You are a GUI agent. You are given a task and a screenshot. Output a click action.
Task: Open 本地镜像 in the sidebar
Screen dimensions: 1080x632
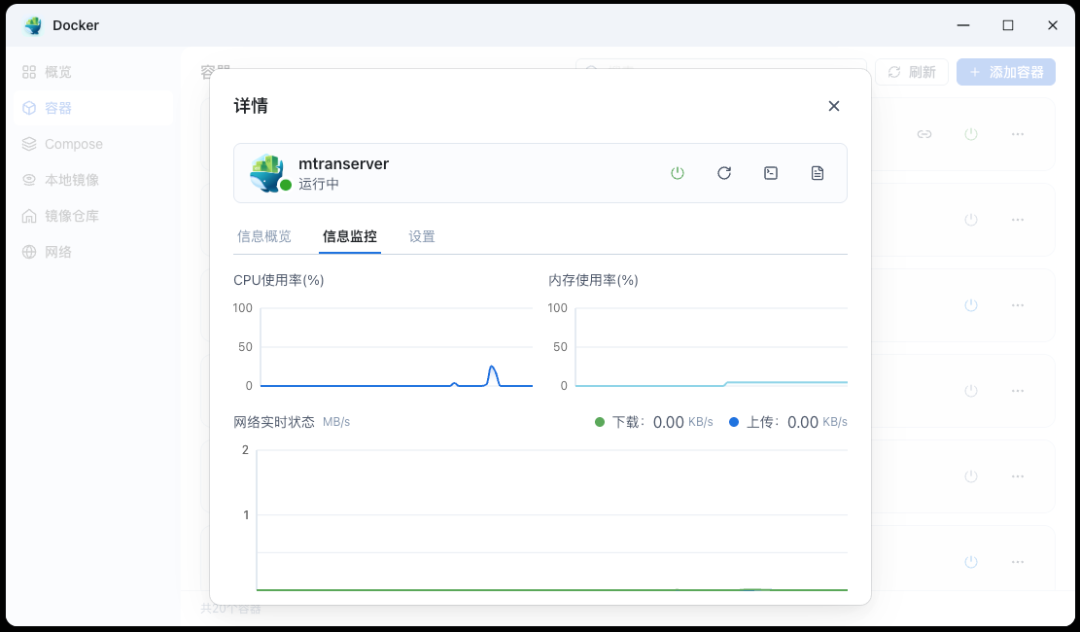point(72,180)
